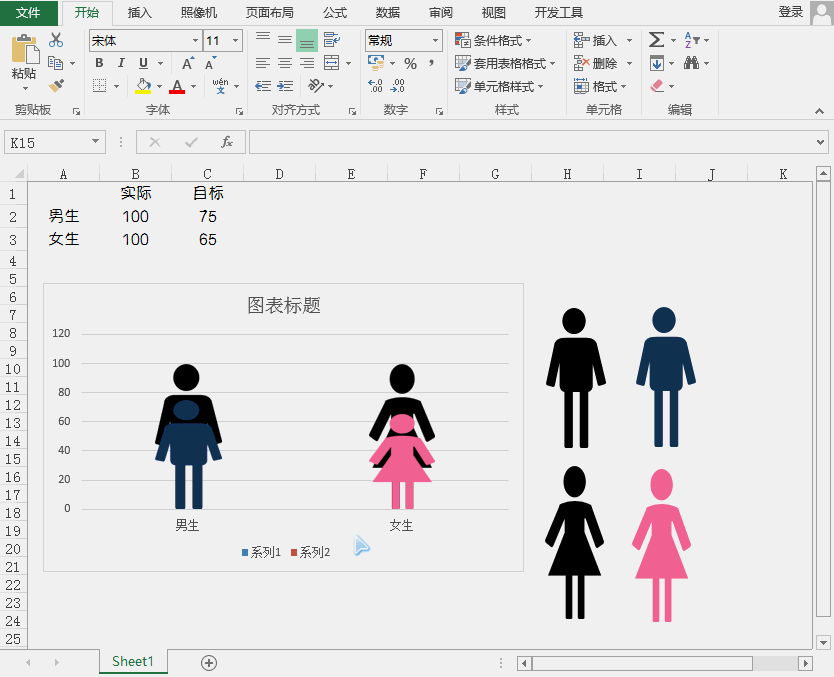Image resolution: width=834 pixels, height=677 pixels.
Task: Click the wén phonetic guide icon
Action: tap(220, 86)
